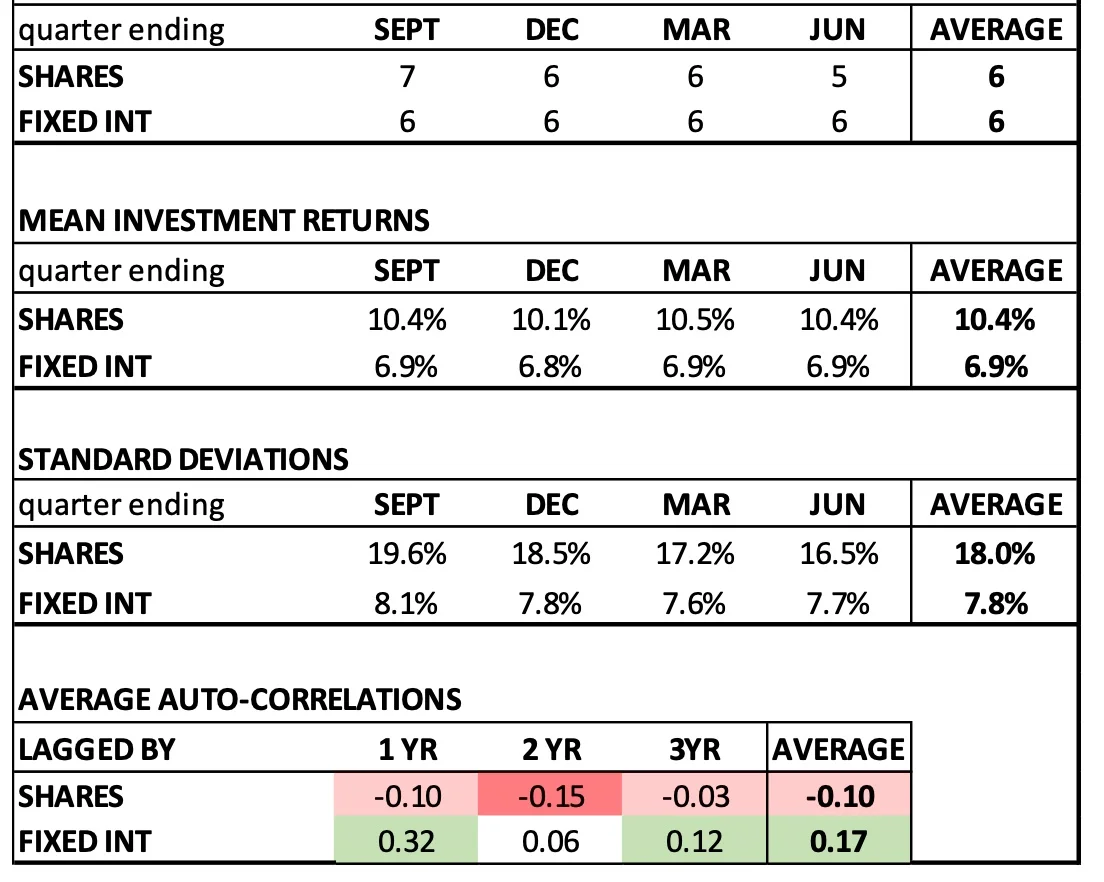The image size is (1104, 882).
Task: Click the bold 18.0% average standard deviation
Action: tap(995, 554)
